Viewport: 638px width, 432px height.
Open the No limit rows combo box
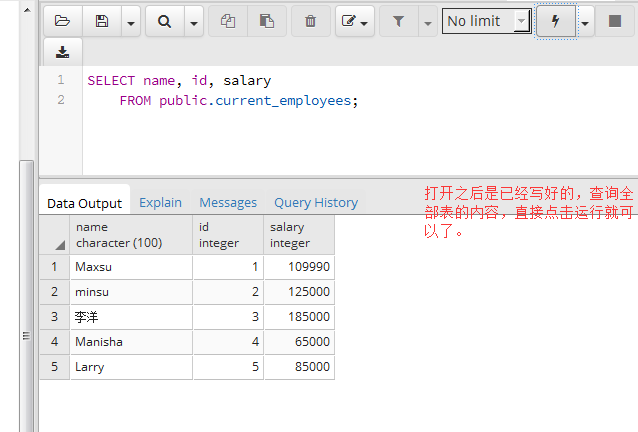click(x=487, y=21)
